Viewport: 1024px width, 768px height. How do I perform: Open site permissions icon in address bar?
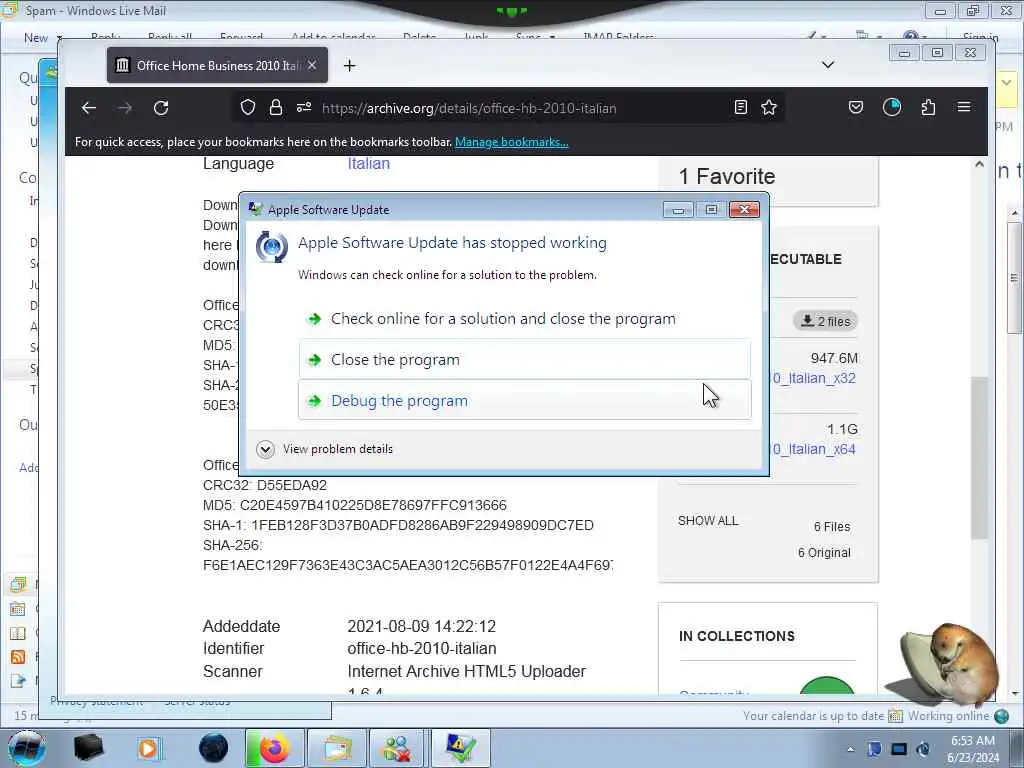tap(304, 107)
